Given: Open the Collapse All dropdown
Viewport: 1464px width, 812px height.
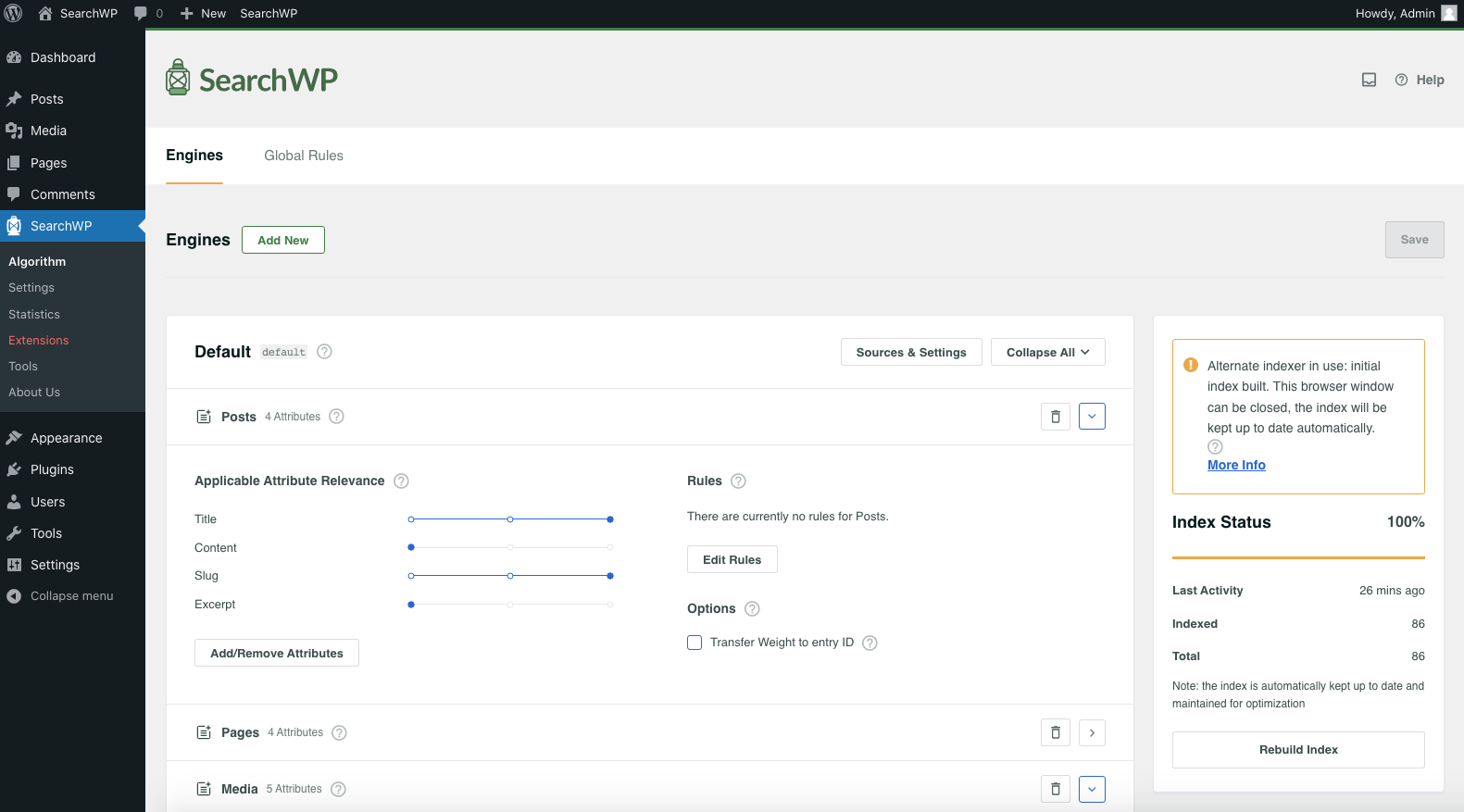Looking at the screenshot, I should coord(1047,352).
